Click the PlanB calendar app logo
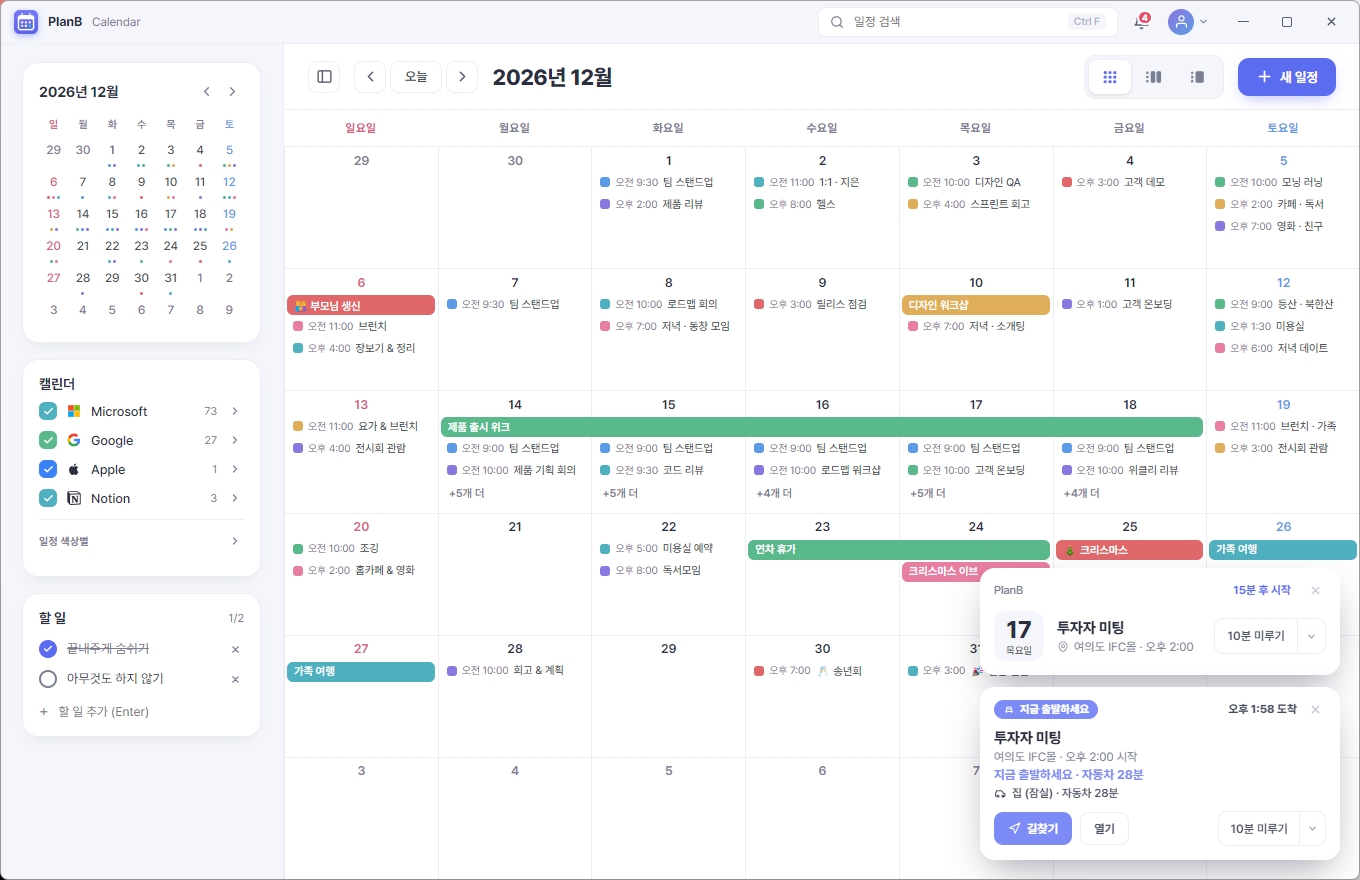1360x880 pixels. point(26,21)
